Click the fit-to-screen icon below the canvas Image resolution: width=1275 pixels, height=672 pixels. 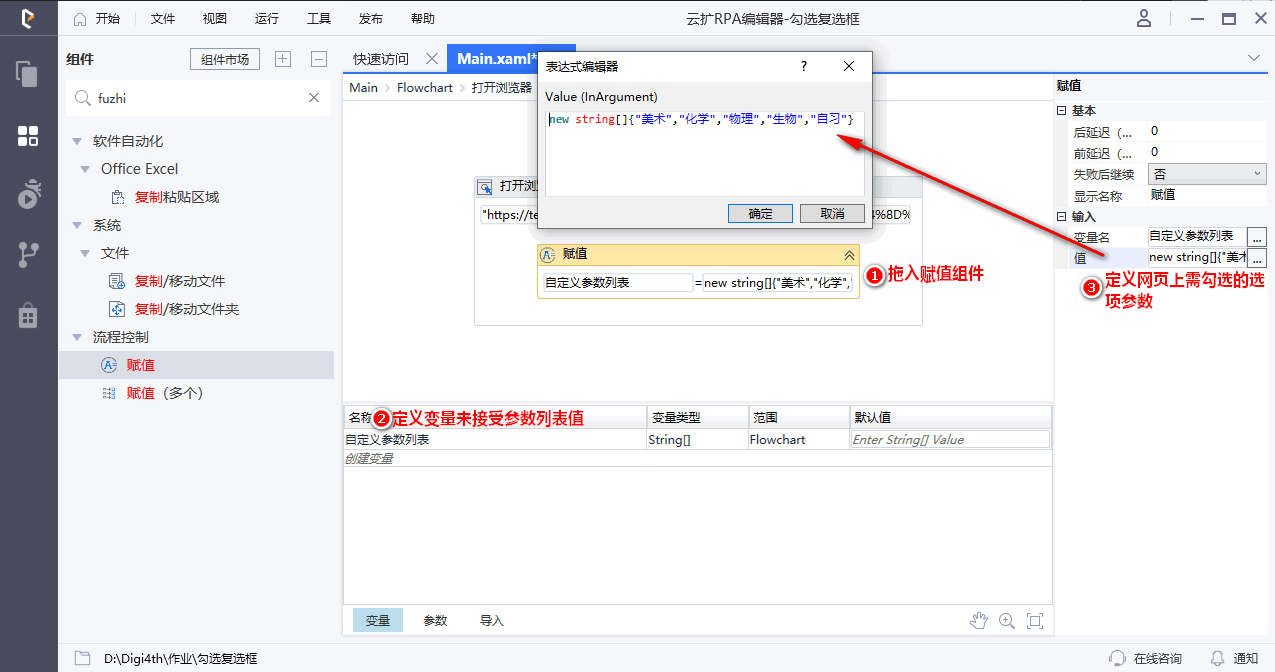tap(1035, 621)
